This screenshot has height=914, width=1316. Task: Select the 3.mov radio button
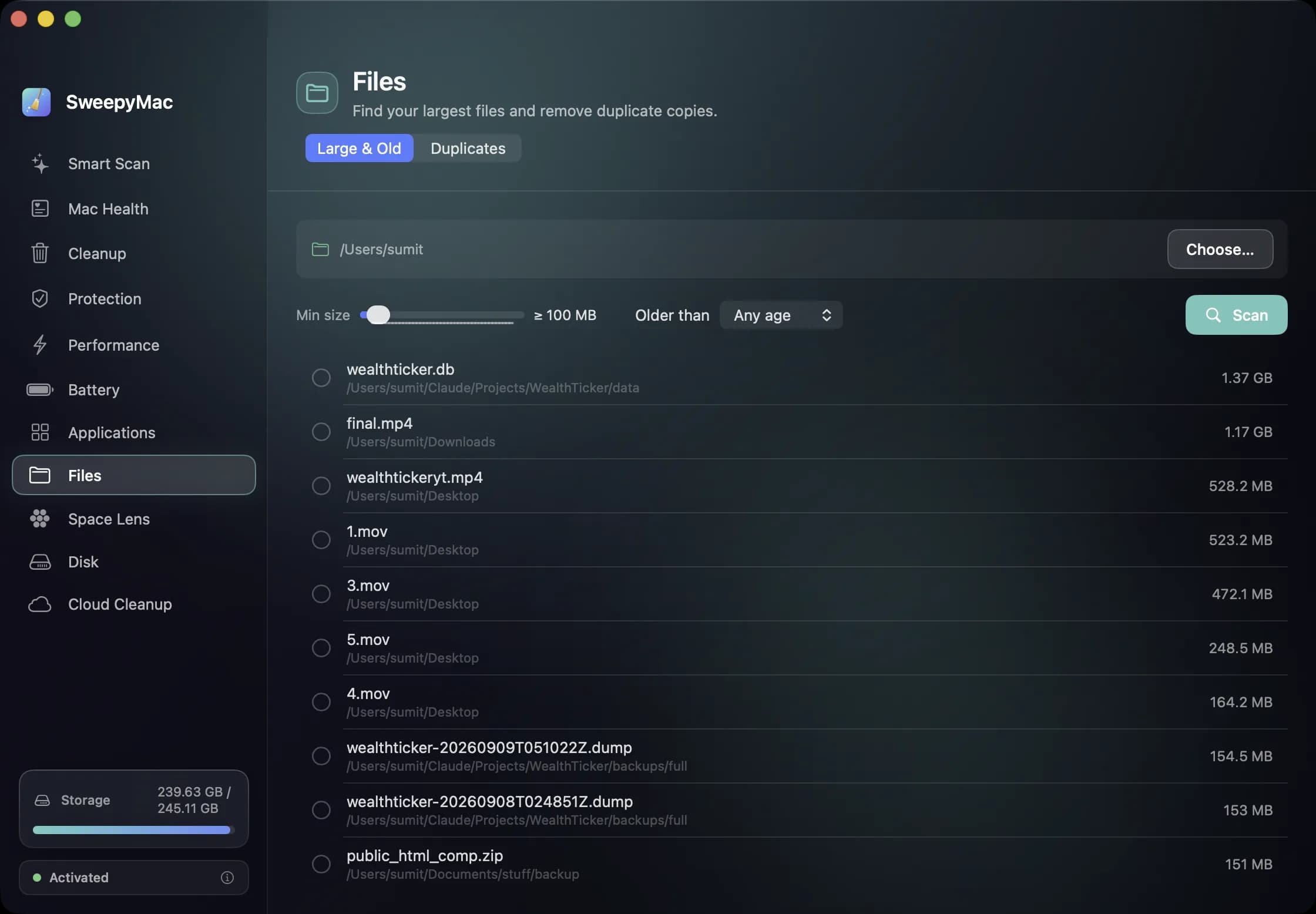coord(321,594)
